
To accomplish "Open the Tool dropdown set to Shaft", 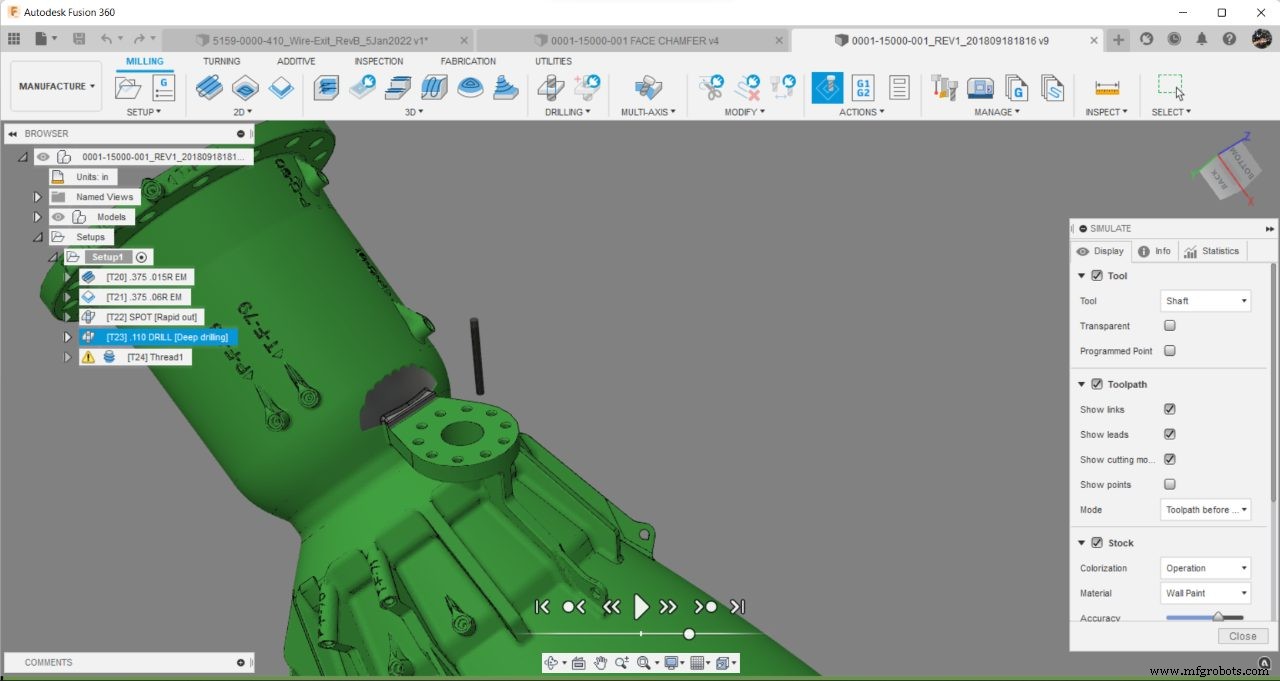I will click(x=1205, y=300).
